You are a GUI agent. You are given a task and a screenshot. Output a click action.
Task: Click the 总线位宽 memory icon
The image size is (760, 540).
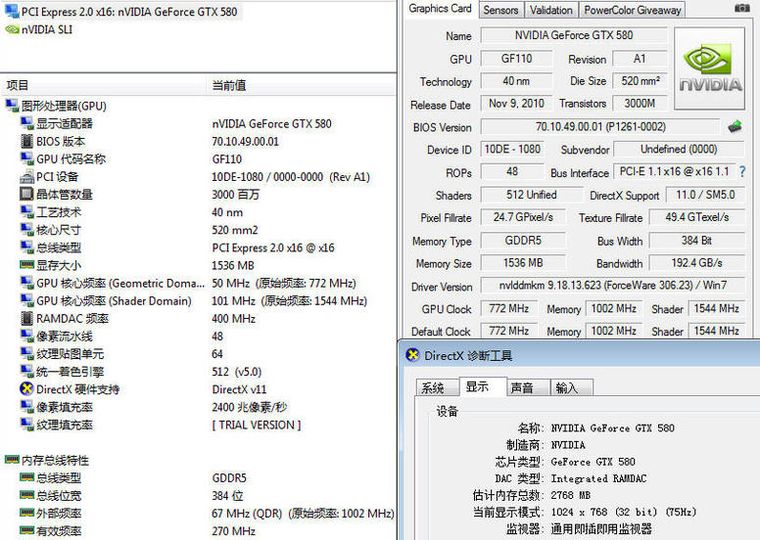[x=27, y=495]
